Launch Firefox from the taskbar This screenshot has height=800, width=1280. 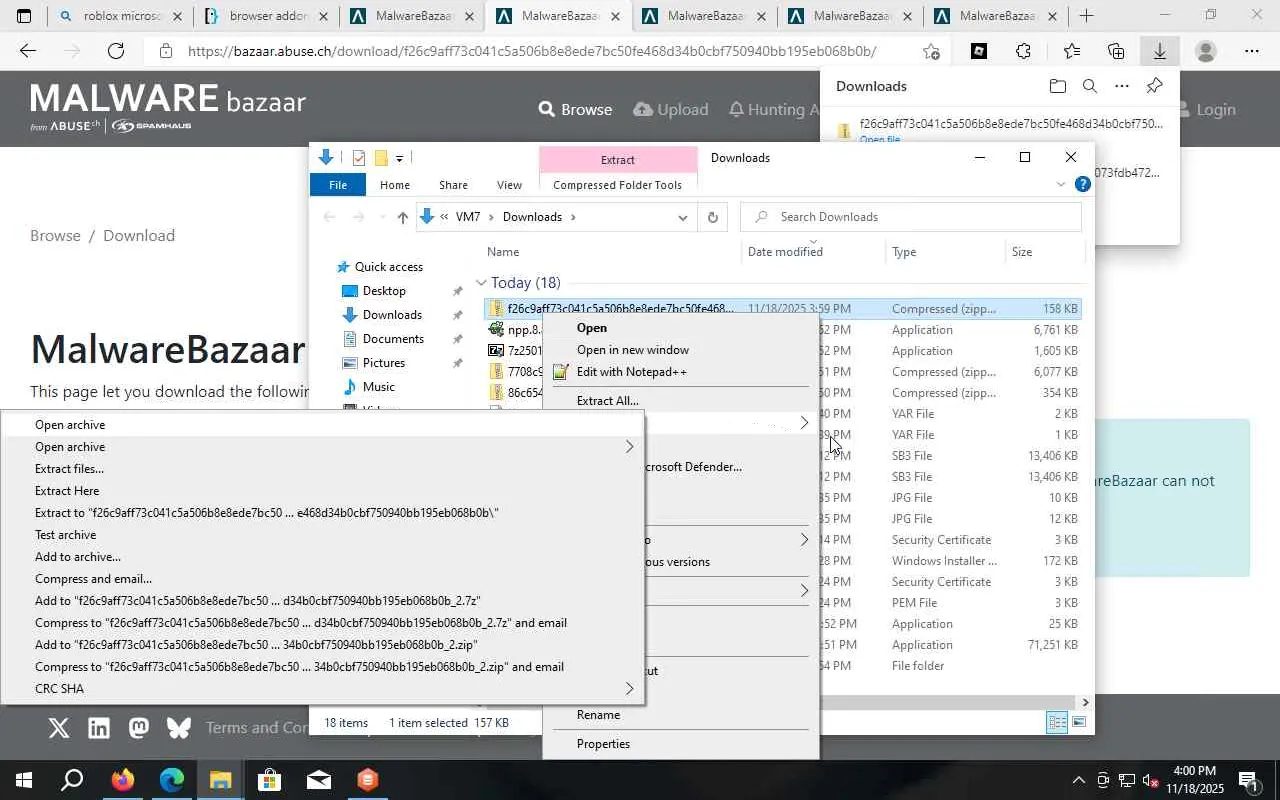(123, 780)
